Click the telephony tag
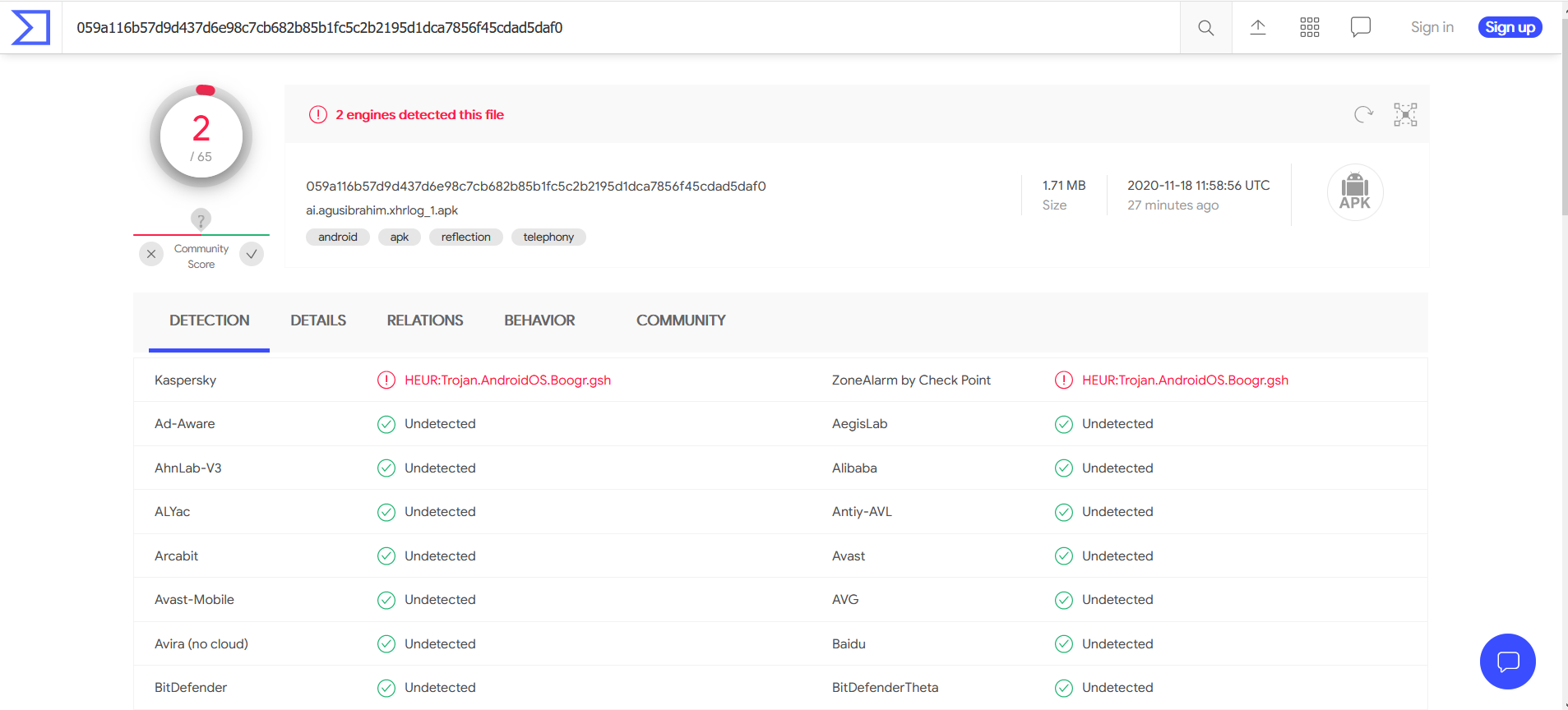1568x710 pixels. click(x=548, y=237)
